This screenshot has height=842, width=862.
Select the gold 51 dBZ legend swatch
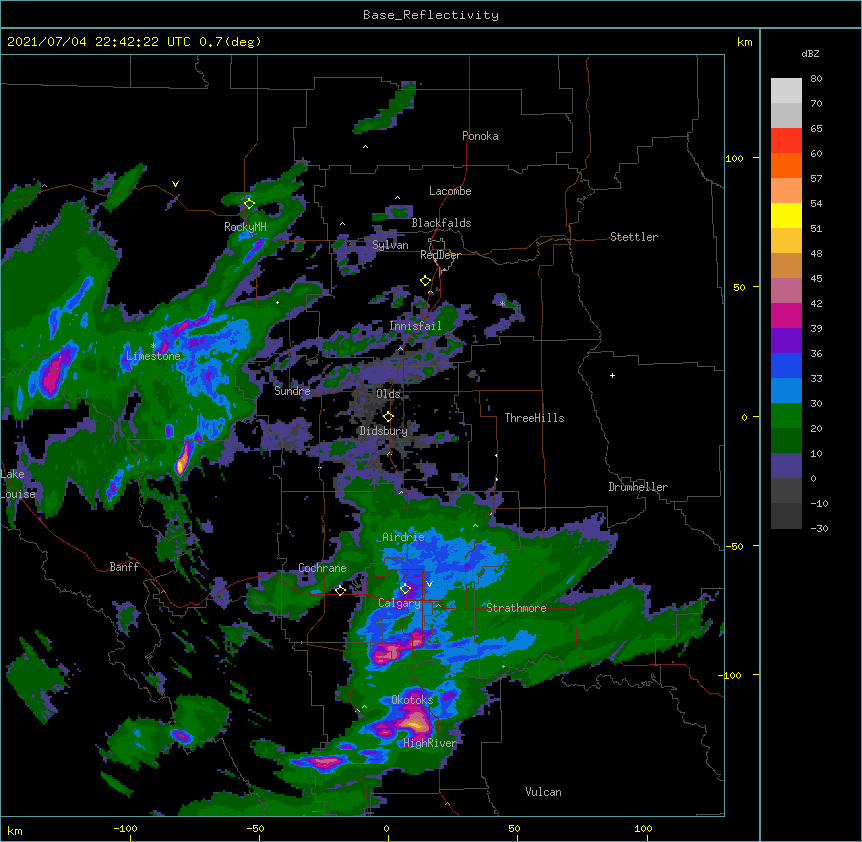pos(786,241)
